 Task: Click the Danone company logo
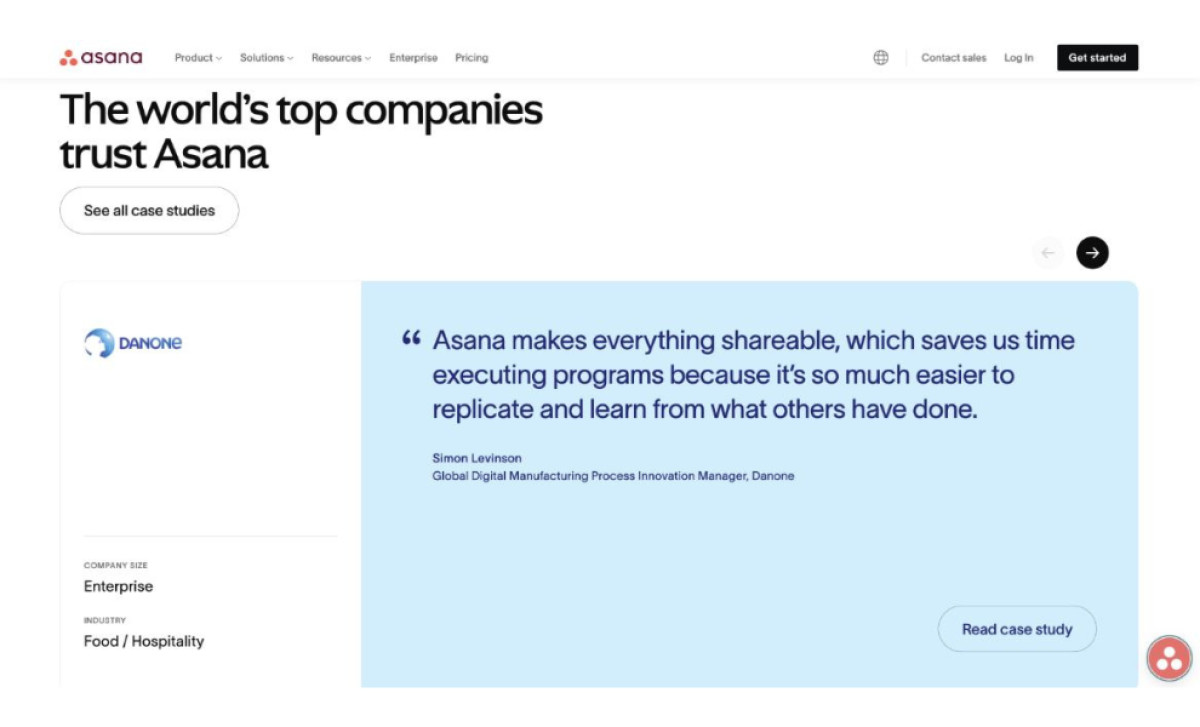[131, 343]
